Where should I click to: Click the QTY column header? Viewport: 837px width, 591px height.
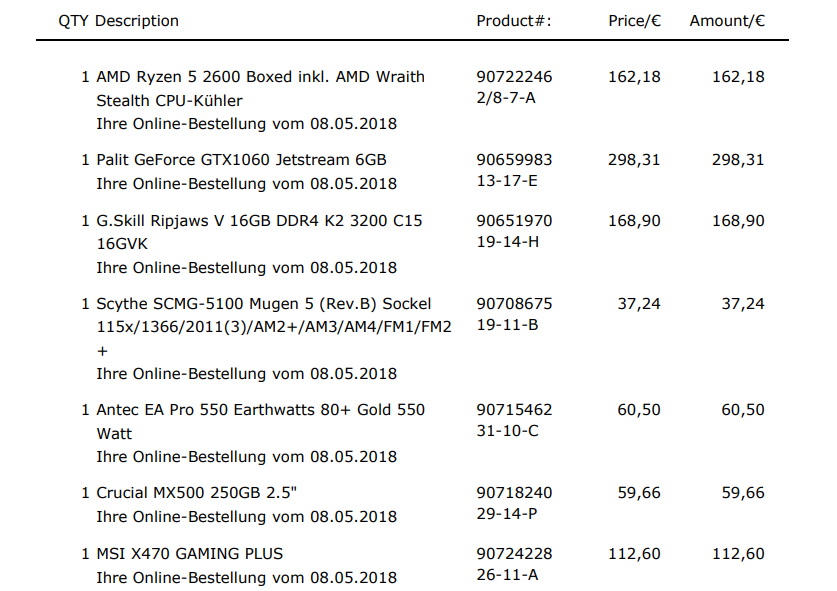[73, 21]
